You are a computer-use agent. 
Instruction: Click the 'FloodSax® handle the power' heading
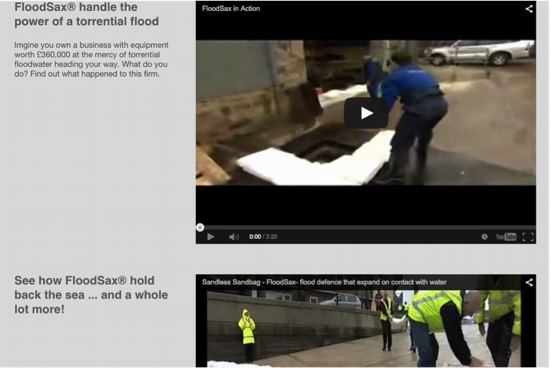click(86, 14)
